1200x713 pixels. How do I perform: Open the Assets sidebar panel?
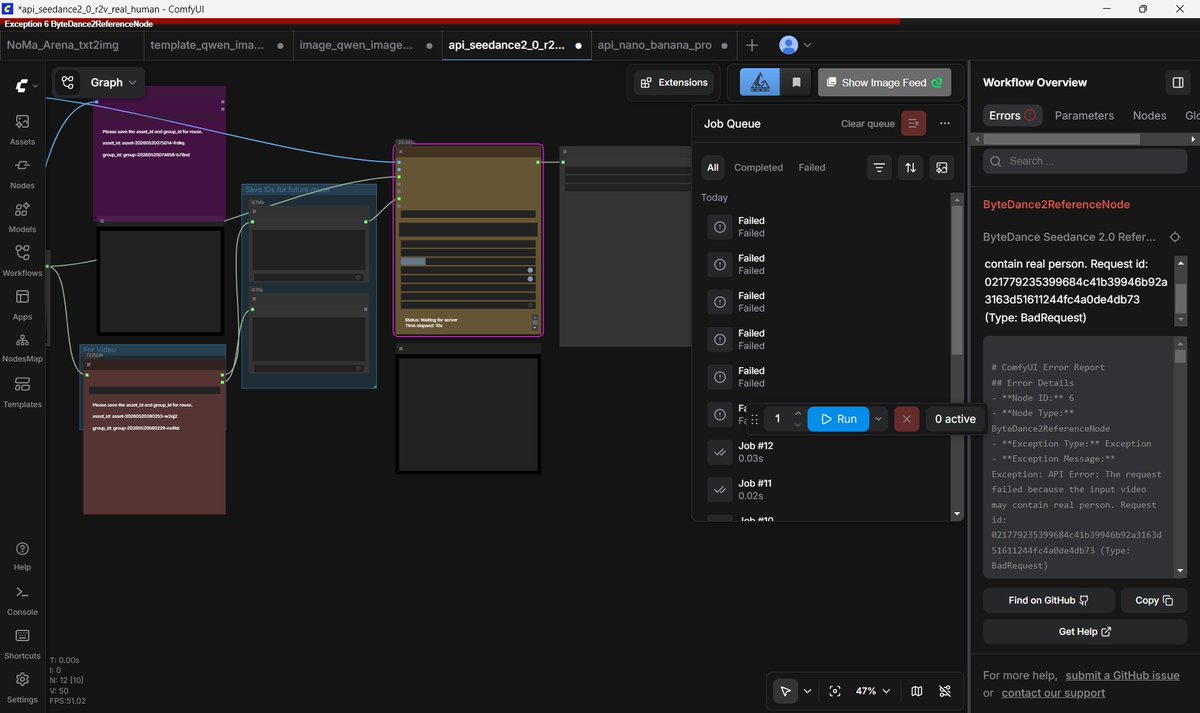pos(22,129)
